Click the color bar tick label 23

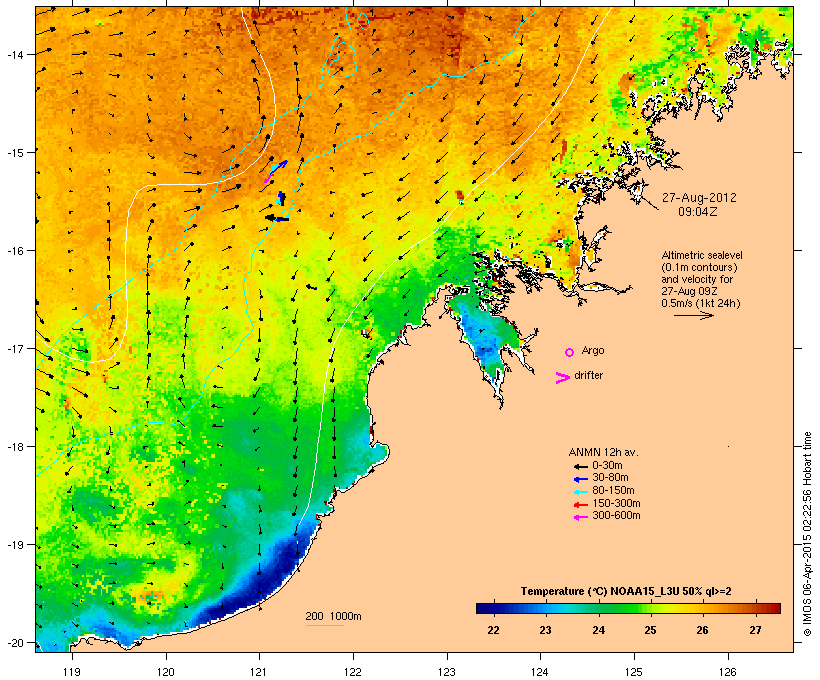[545, 630]
